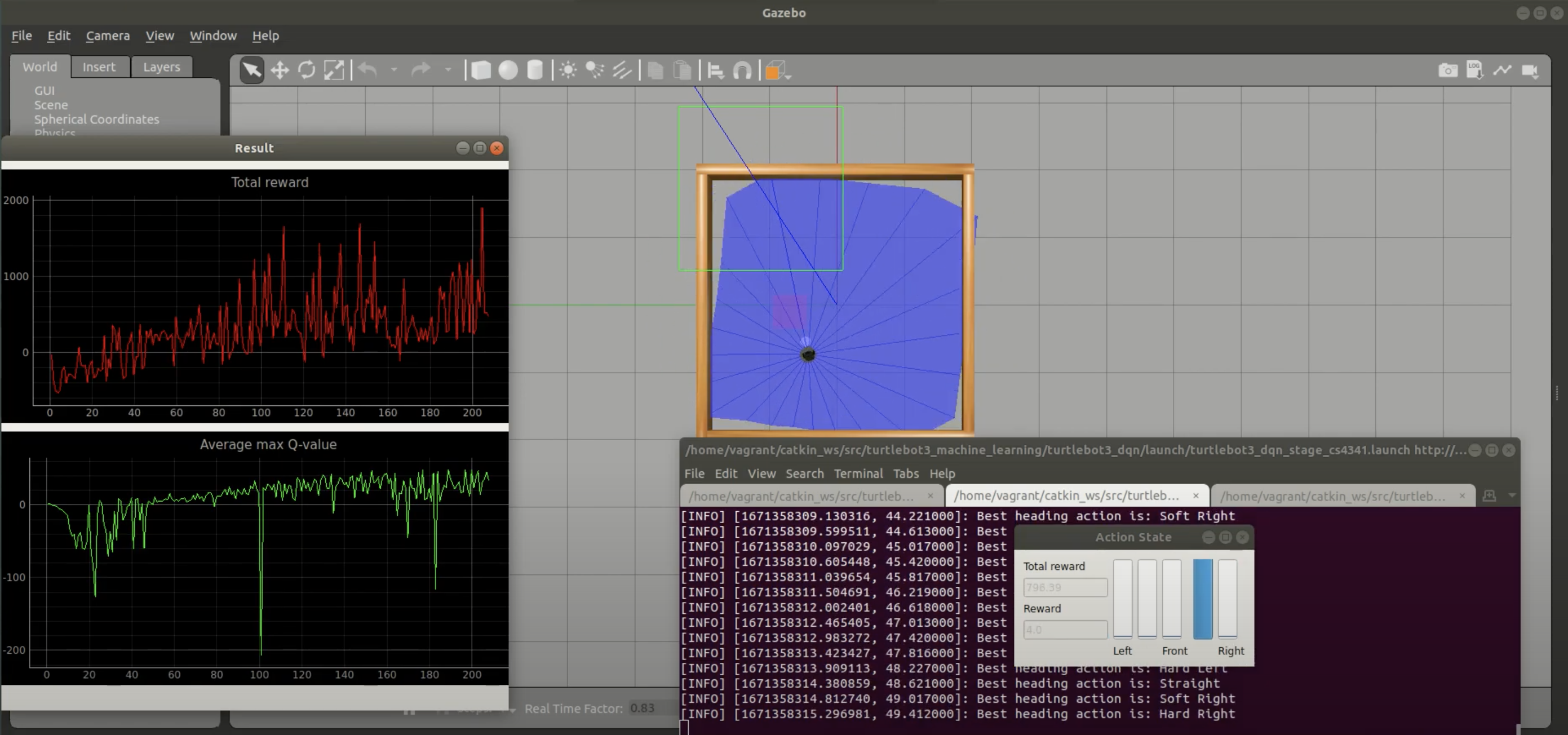This screenshot has width=1568, height=735.
Task: Open the Camera menu
Action: (x=108, y=36)
